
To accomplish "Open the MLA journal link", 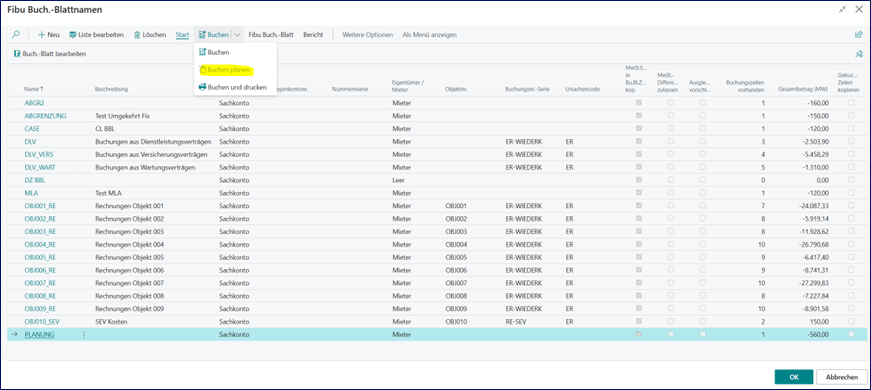I will pos(31,193).
